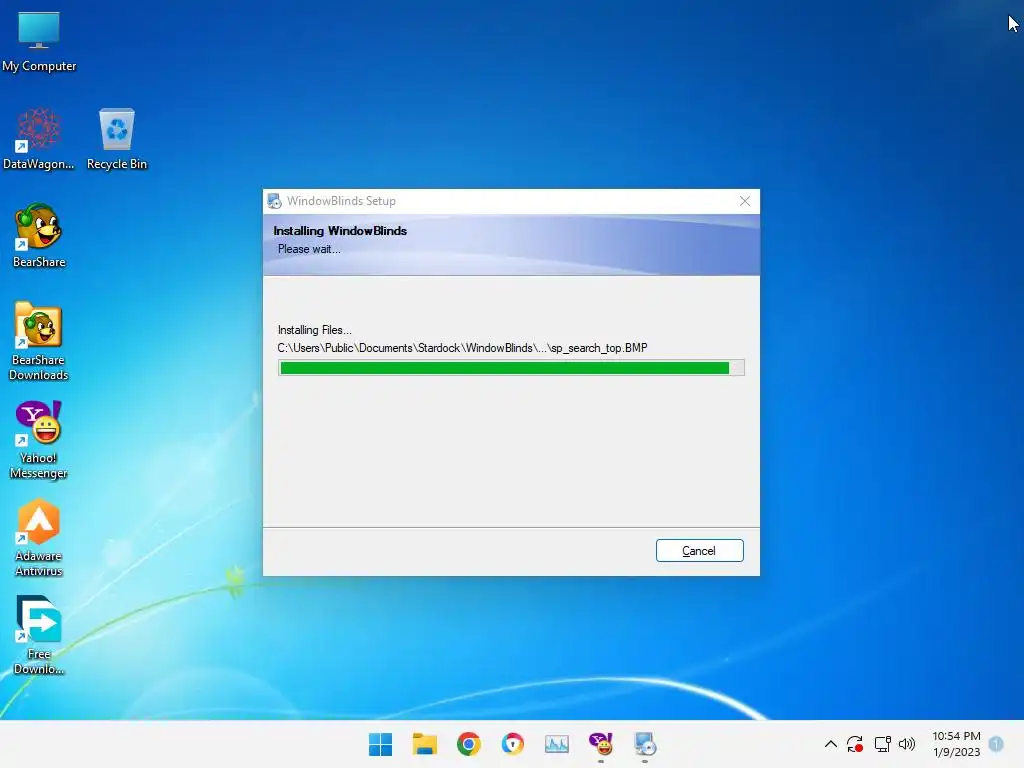Select the BearShare Downloads folder

click(39, 341)
